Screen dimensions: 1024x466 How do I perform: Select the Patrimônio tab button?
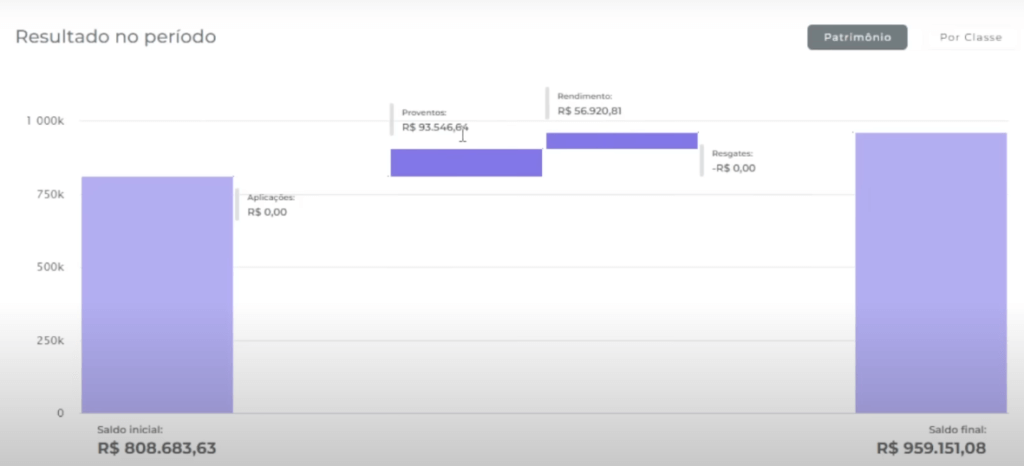(857, 38)
